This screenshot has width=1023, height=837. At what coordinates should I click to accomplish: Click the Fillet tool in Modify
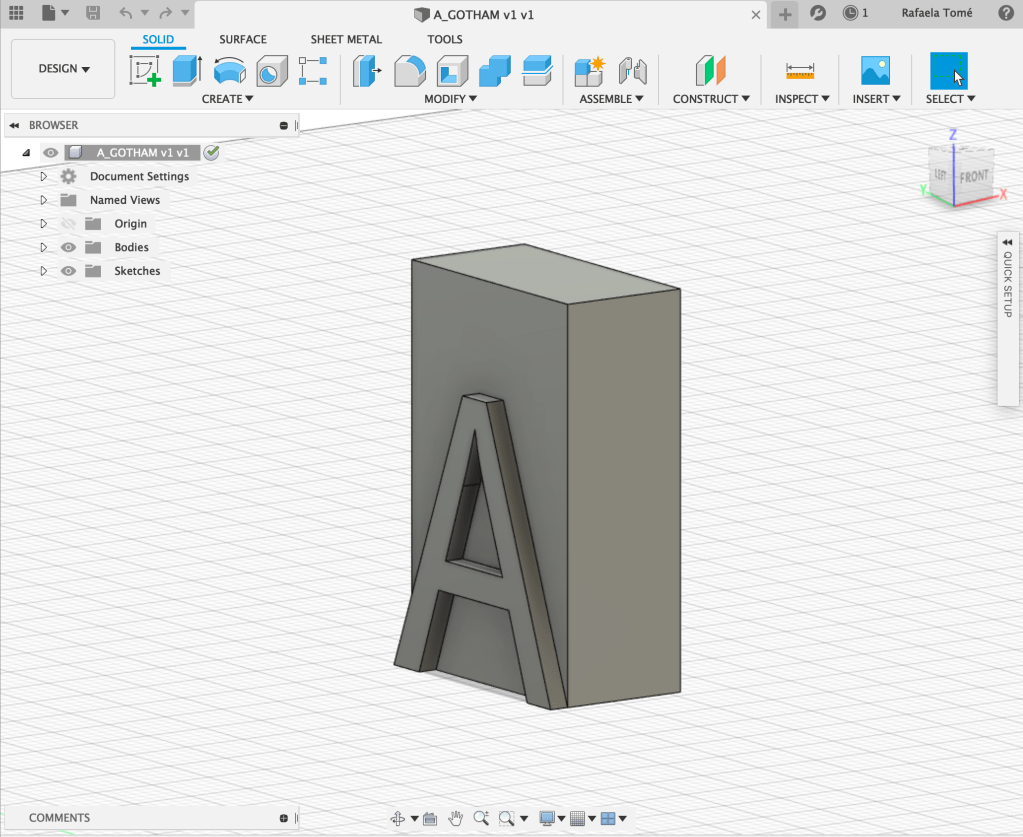410,71
